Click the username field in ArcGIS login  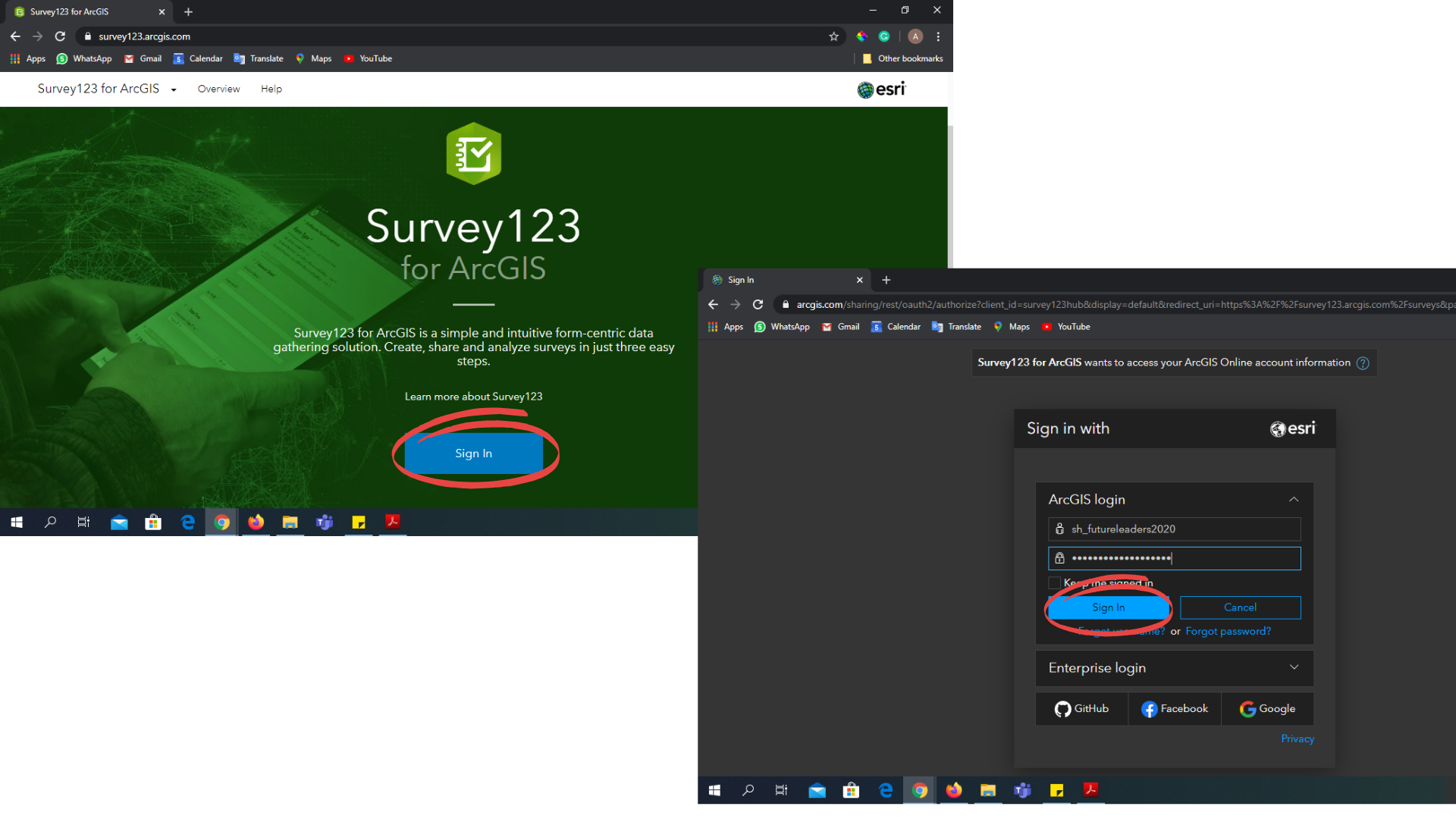click(x=1174, y=529)
